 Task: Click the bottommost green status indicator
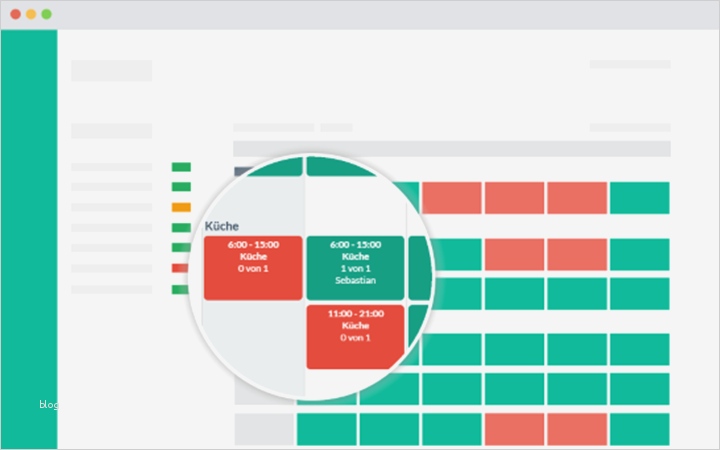[x=181, y=289]
